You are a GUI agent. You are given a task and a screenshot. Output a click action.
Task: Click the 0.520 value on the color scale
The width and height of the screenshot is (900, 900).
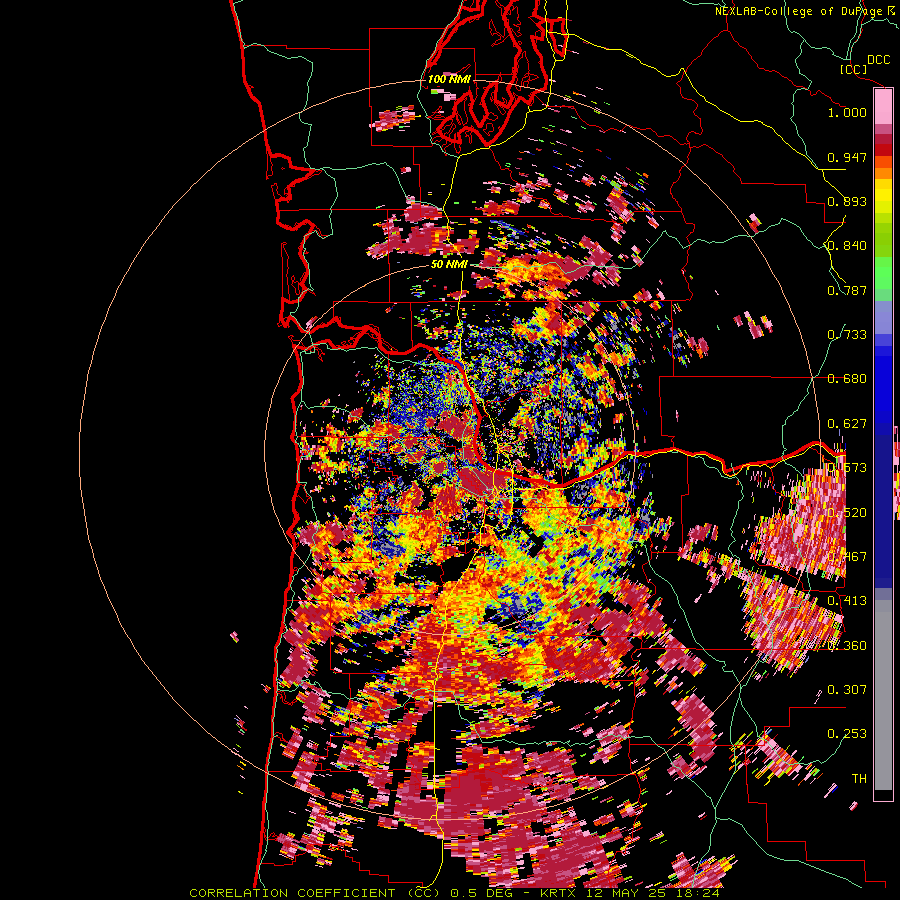click(x=847, y=513)
